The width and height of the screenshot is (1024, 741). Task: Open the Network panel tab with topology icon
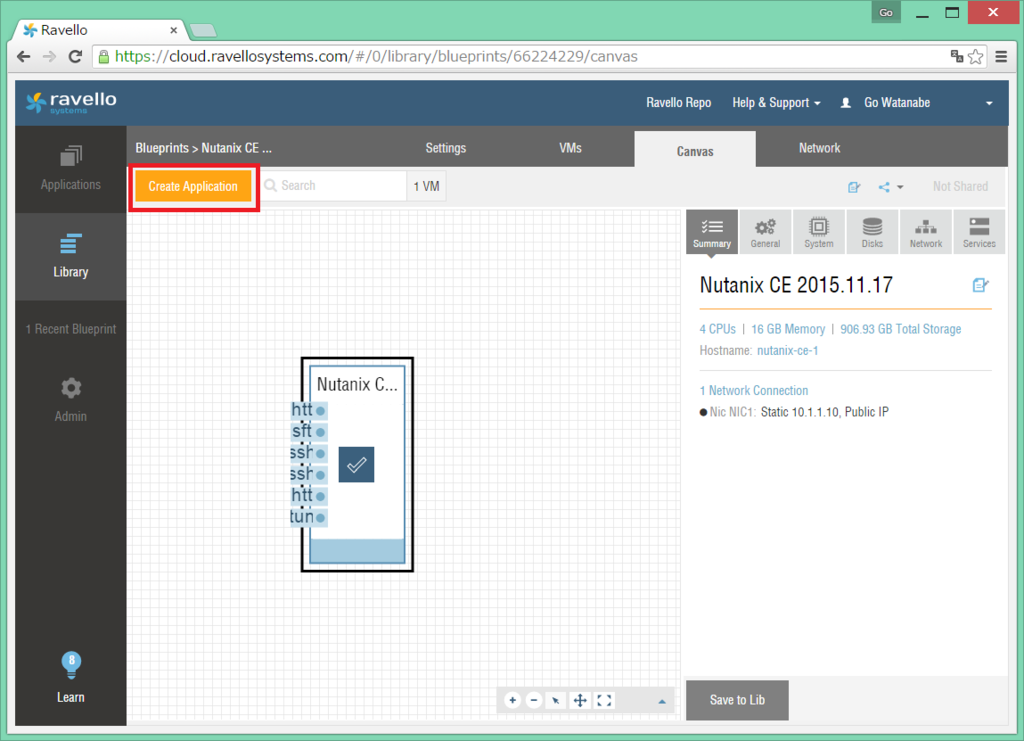coord(926,232)
